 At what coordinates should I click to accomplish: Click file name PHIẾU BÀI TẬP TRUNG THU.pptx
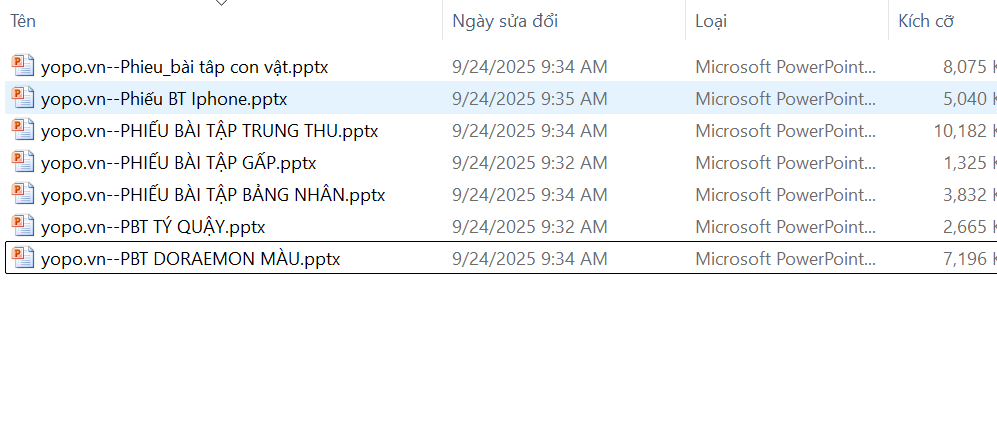pyautogui.click(x=209, y=131)
